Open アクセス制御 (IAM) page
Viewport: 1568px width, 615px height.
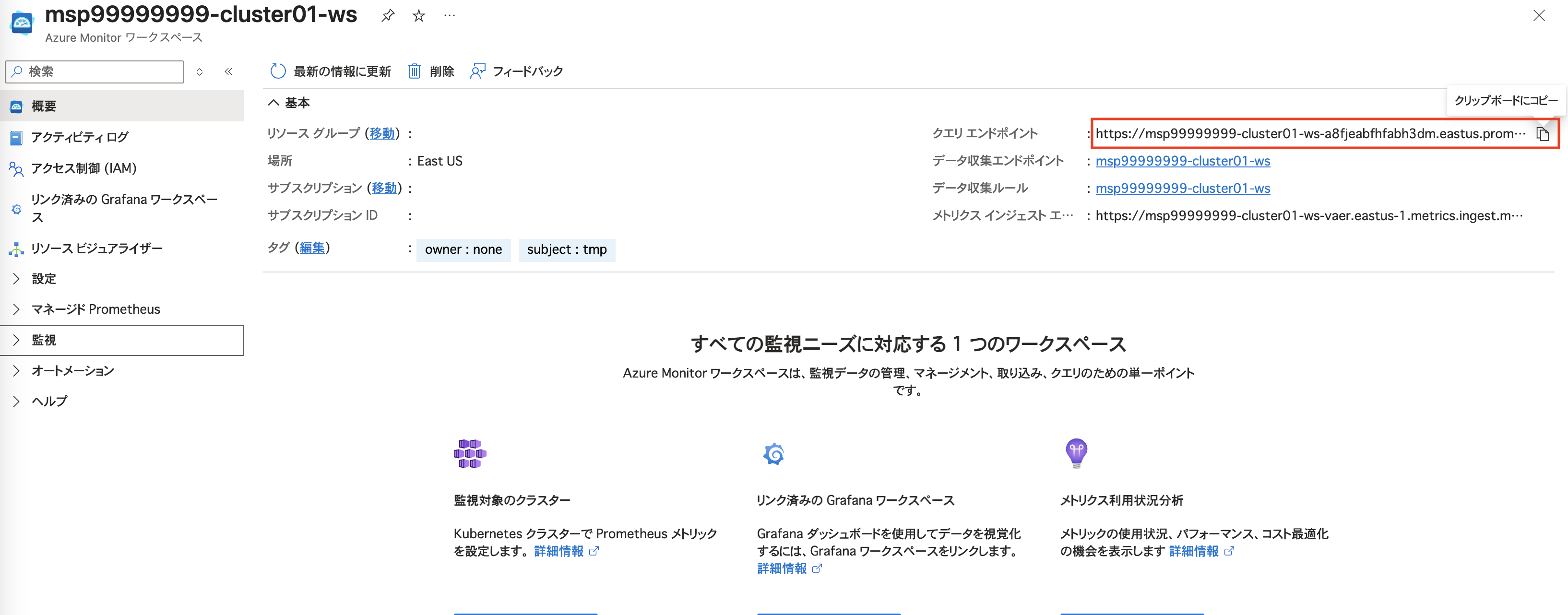point(83,168)
